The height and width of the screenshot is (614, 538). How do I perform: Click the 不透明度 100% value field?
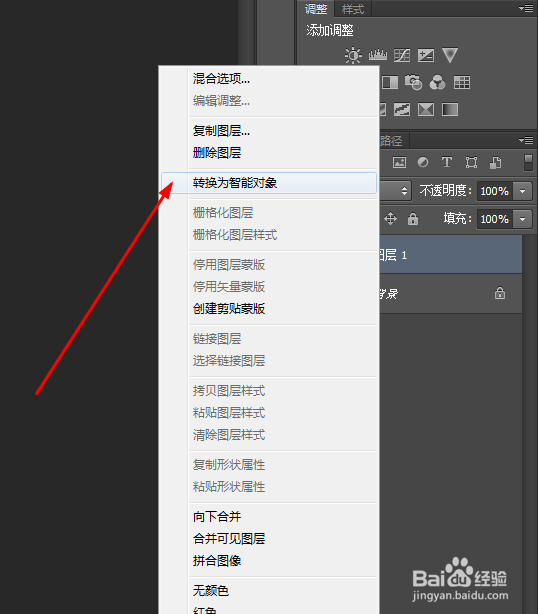click(495, 191)
